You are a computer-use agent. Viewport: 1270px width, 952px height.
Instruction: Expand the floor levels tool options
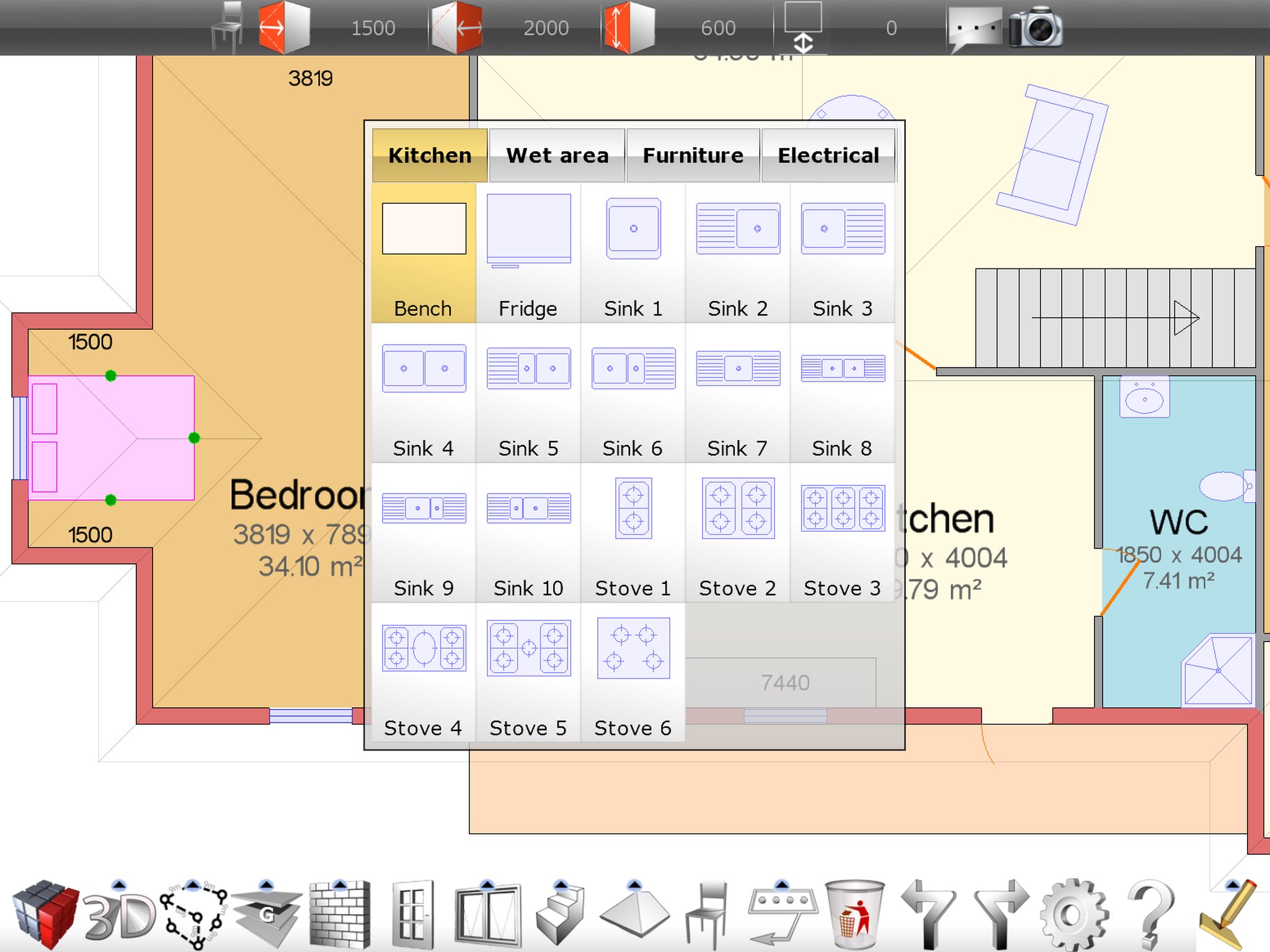[266, 884]
